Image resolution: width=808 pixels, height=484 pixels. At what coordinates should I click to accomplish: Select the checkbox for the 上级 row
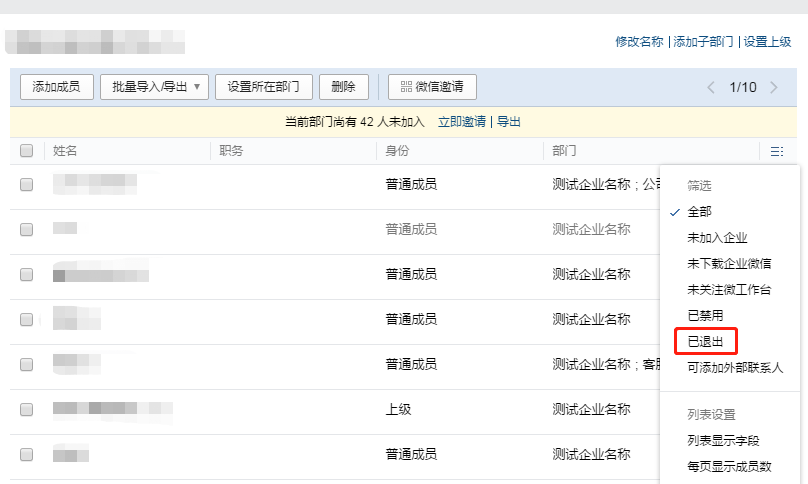pyautogui.click(x=27, y=409)
